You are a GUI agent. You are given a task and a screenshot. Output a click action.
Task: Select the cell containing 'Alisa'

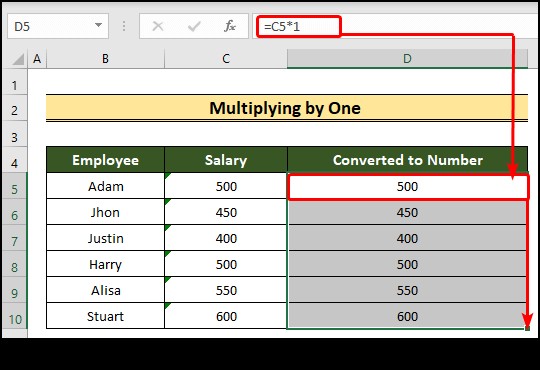(x=105, y=290)
